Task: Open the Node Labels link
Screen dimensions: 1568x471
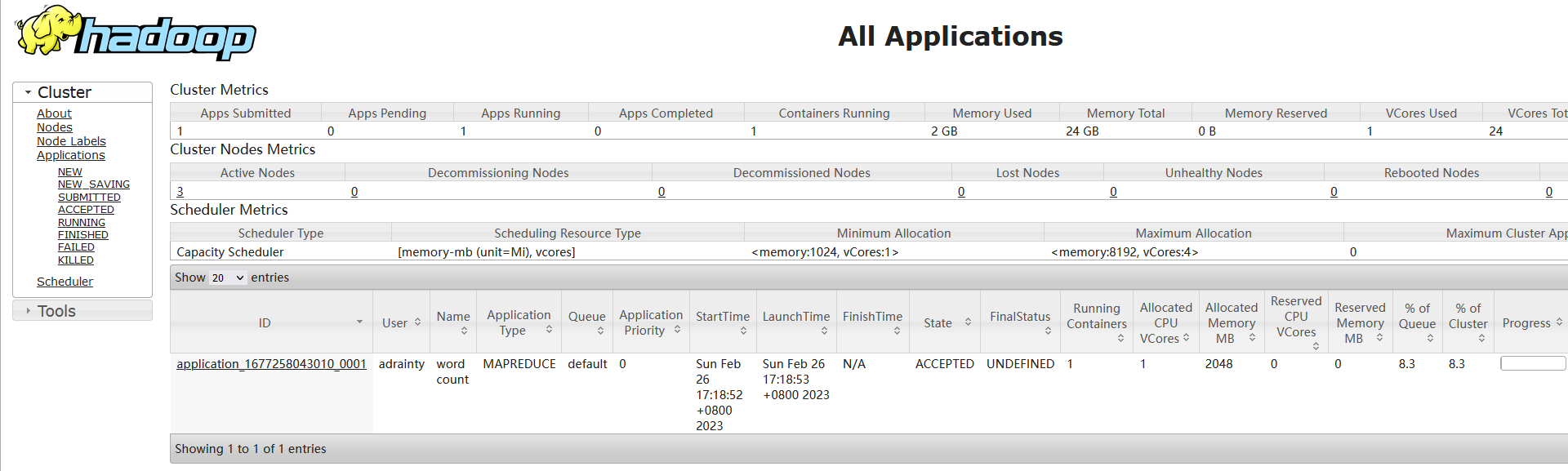Action: (x=71, y=141)
